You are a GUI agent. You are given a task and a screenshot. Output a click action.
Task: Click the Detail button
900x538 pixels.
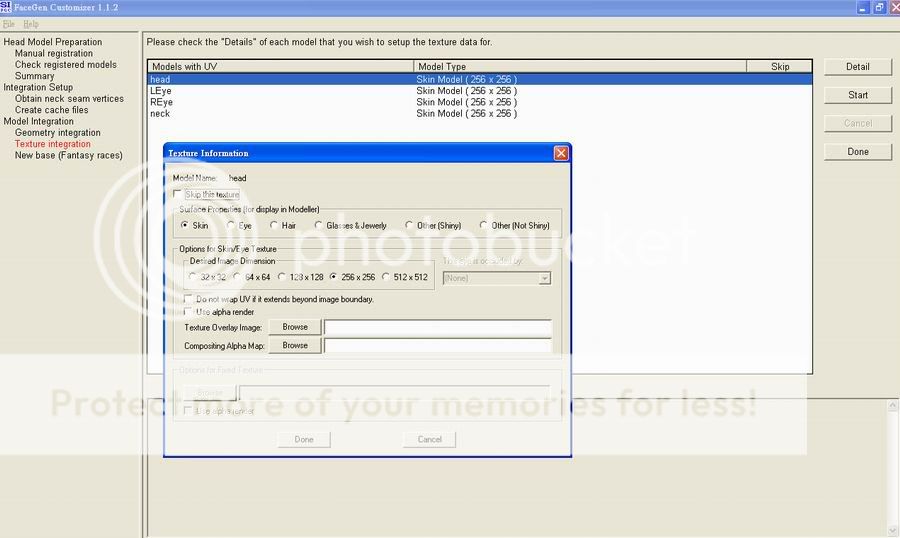[x=857, y=67]
